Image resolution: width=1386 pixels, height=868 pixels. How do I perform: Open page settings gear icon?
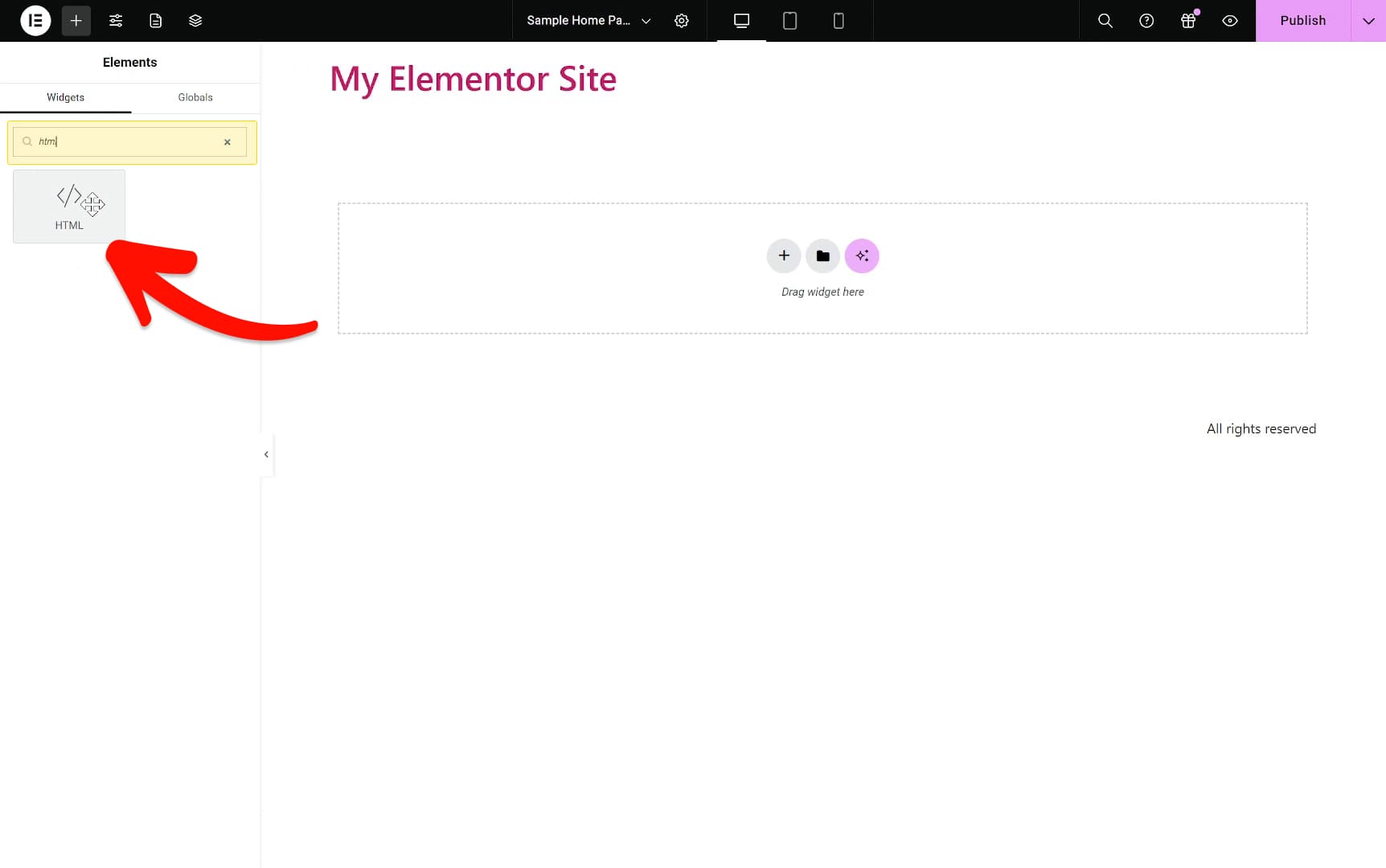click(682, 21)
